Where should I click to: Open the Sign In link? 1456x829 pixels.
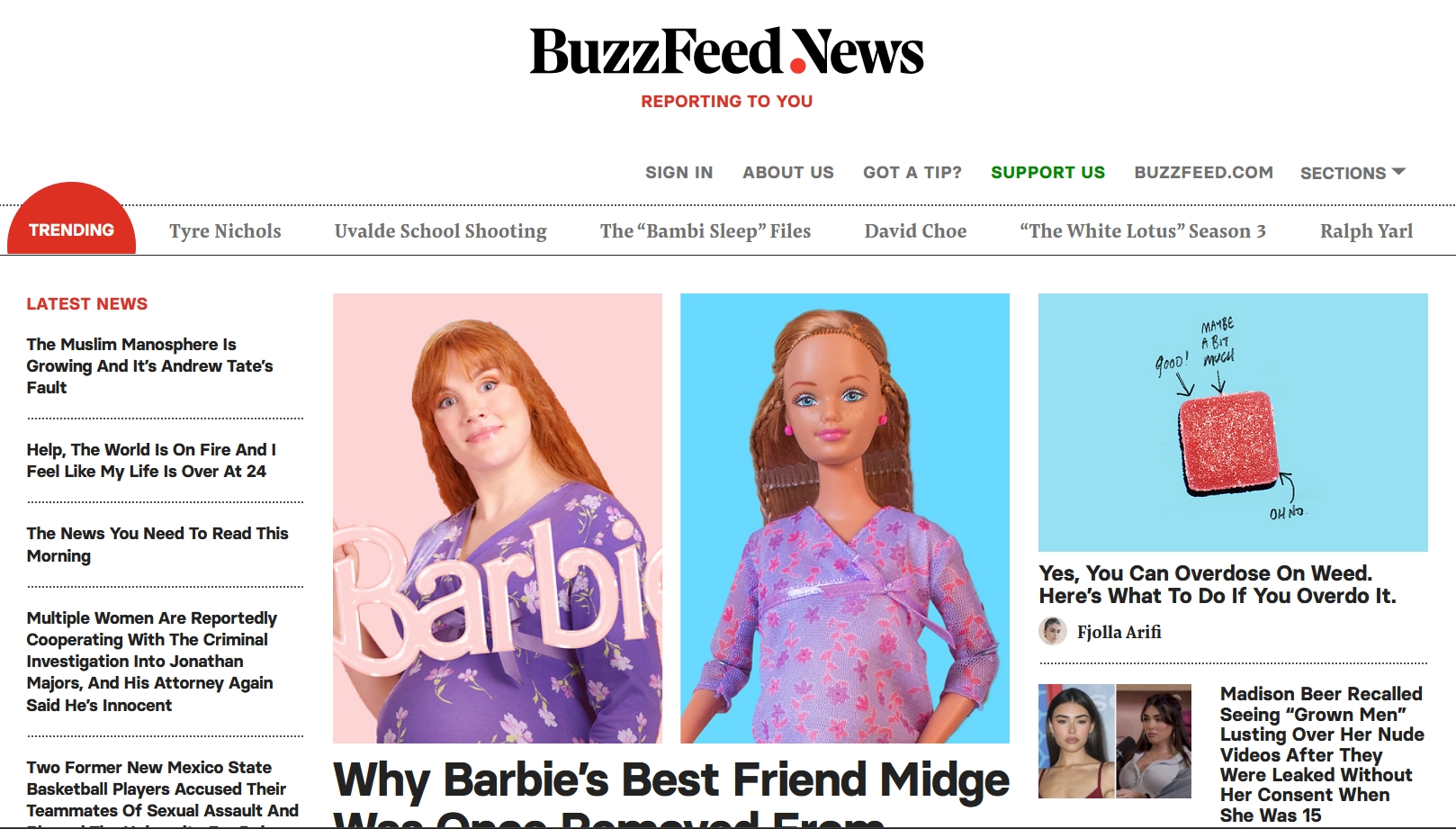pyautogui.click(x=679, y=172)
